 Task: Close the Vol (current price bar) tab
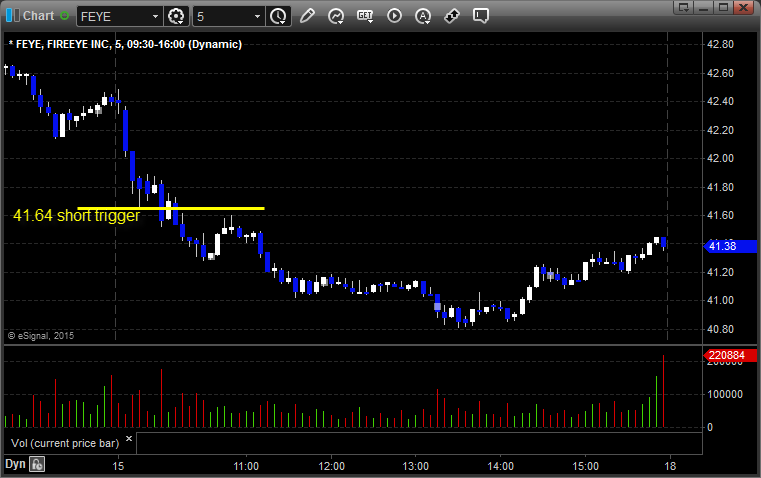tap(128, 438)
